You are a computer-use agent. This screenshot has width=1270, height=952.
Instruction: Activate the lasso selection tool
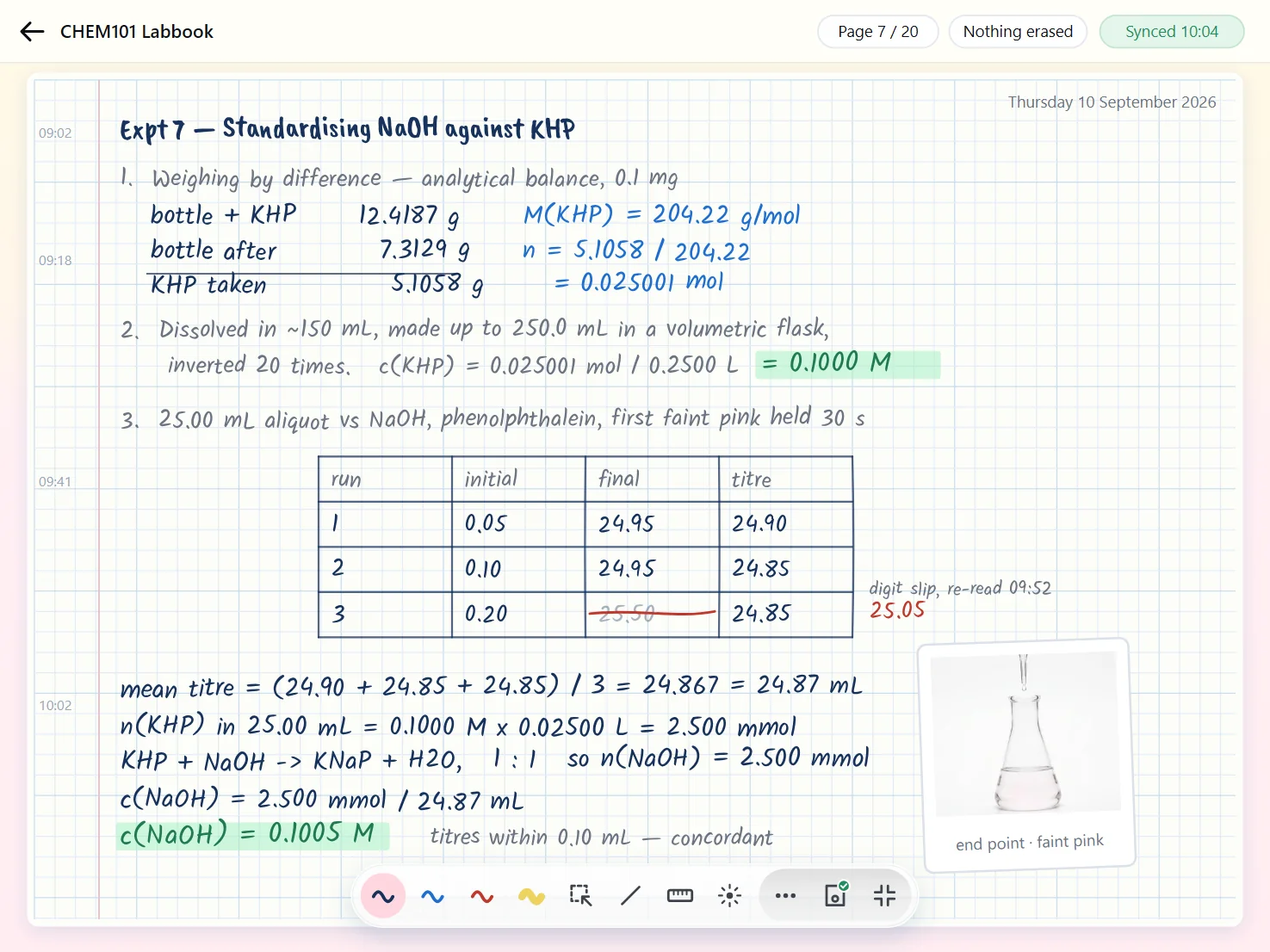coord(581,896)
